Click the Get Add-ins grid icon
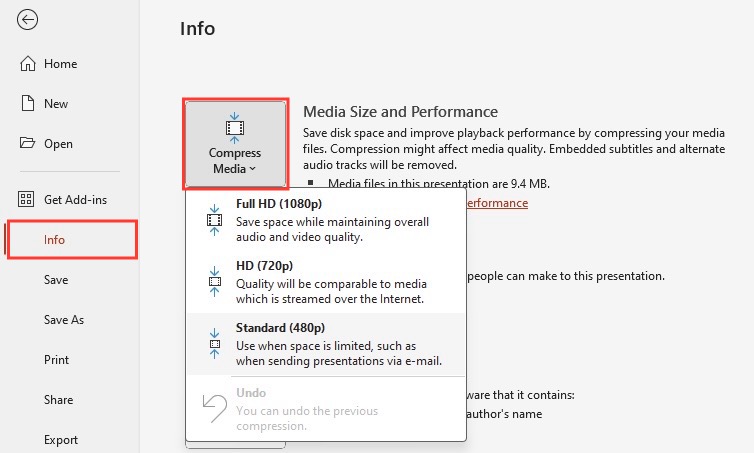Viewport: 754px width, 453px height. click(26, 199)
